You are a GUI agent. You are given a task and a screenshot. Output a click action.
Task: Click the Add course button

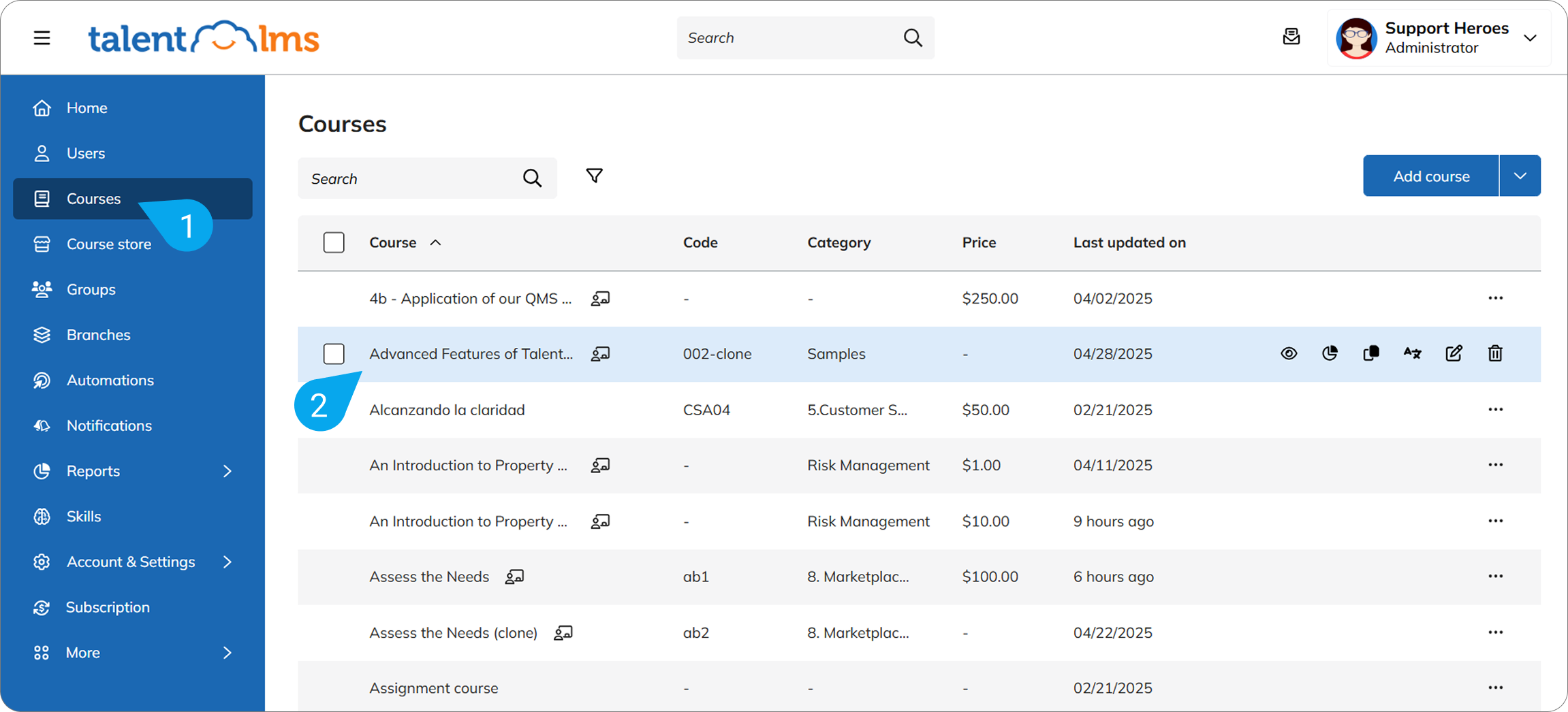1430,176
